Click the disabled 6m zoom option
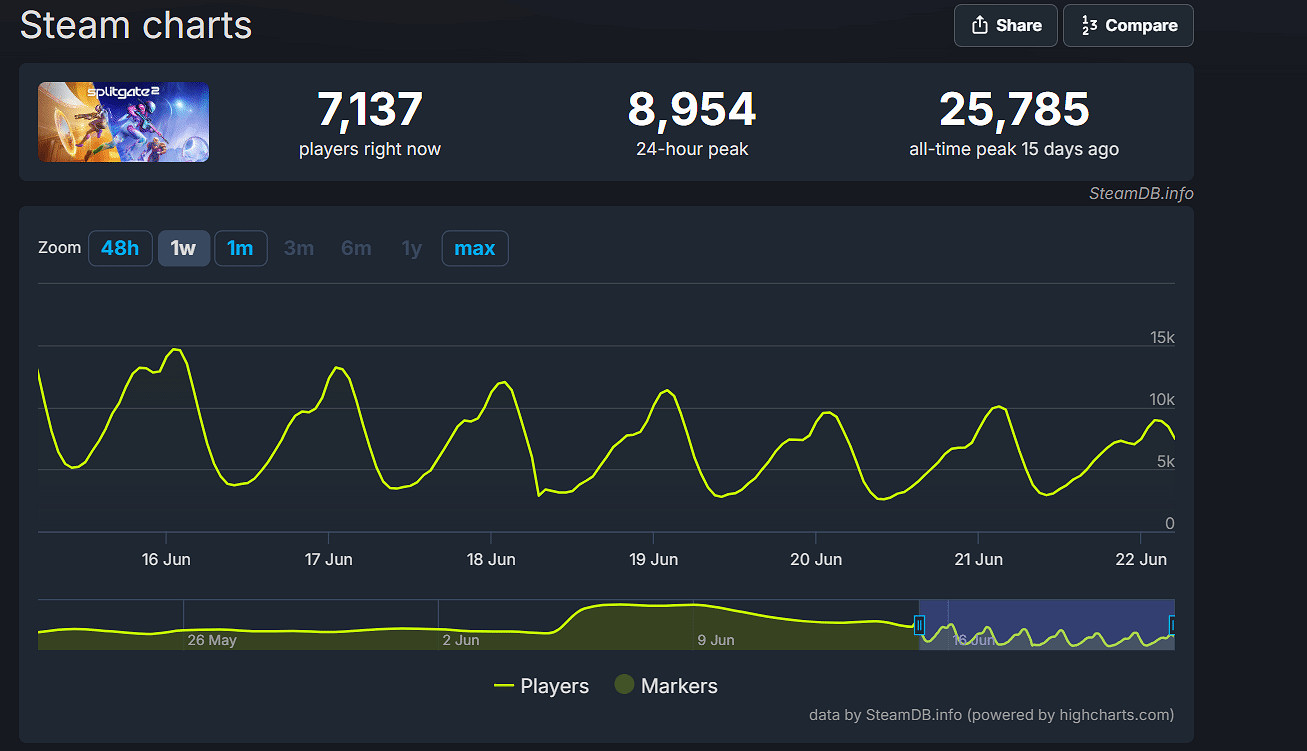Viewport: 1307px width, 751px height. pos(356,248)
